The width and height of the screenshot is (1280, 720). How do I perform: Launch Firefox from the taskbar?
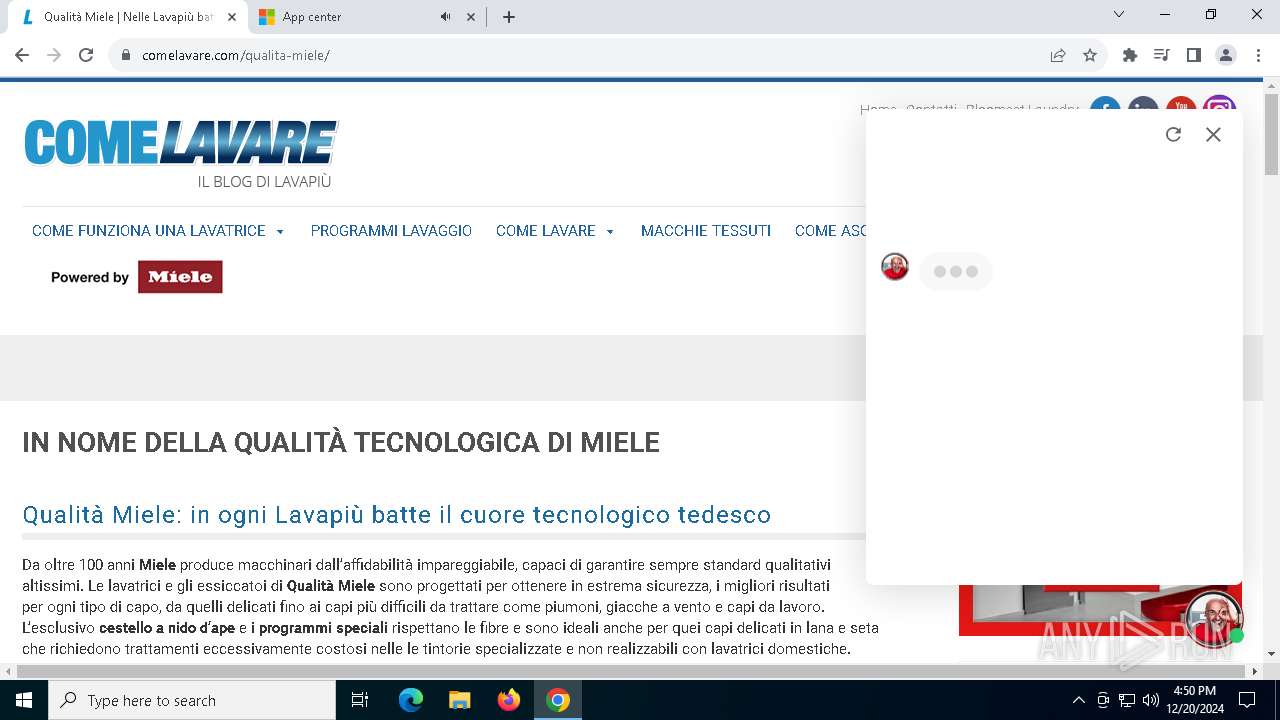coord(509,700)
